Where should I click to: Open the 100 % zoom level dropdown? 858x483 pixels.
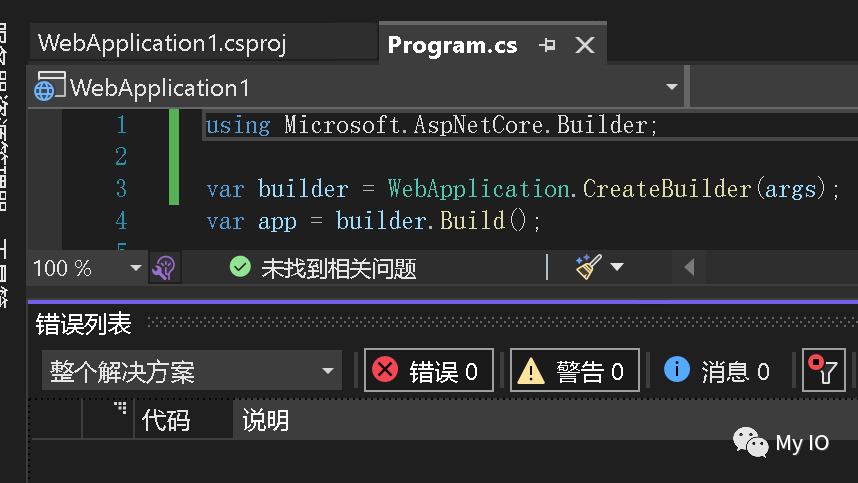coord(135,268)
